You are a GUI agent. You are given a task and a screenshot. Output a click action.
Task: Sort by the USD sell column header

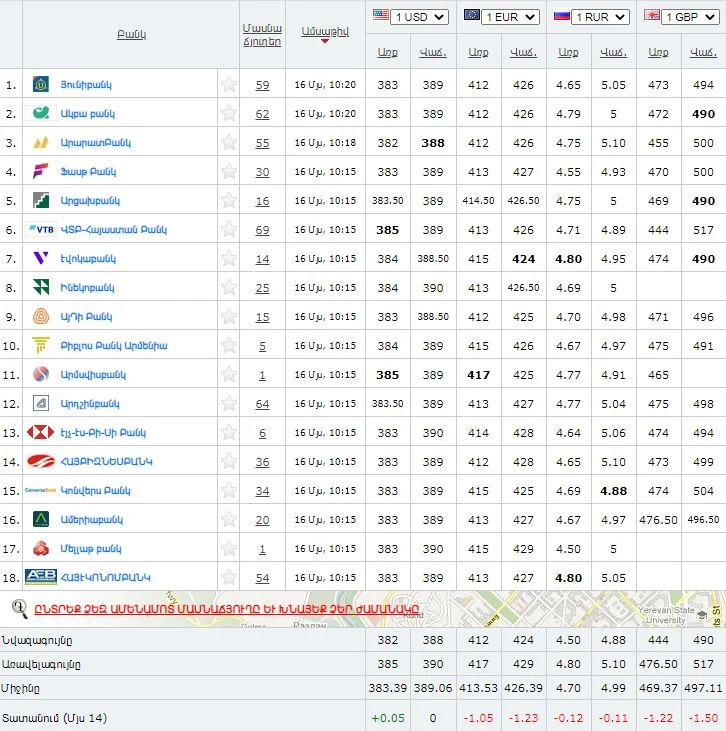tap(433, 52)
